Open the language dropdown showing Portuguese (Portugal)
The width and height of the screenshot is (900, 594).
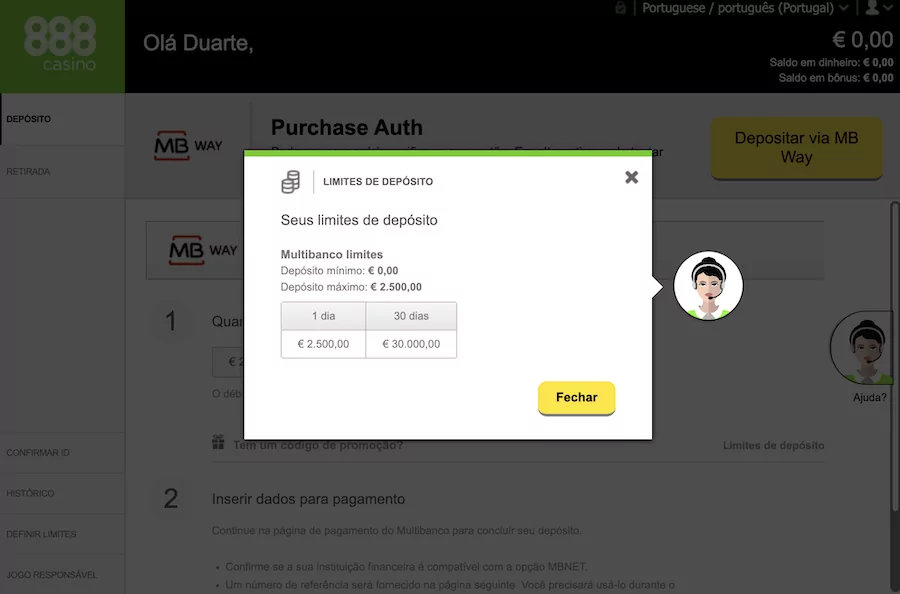[745, 8]
